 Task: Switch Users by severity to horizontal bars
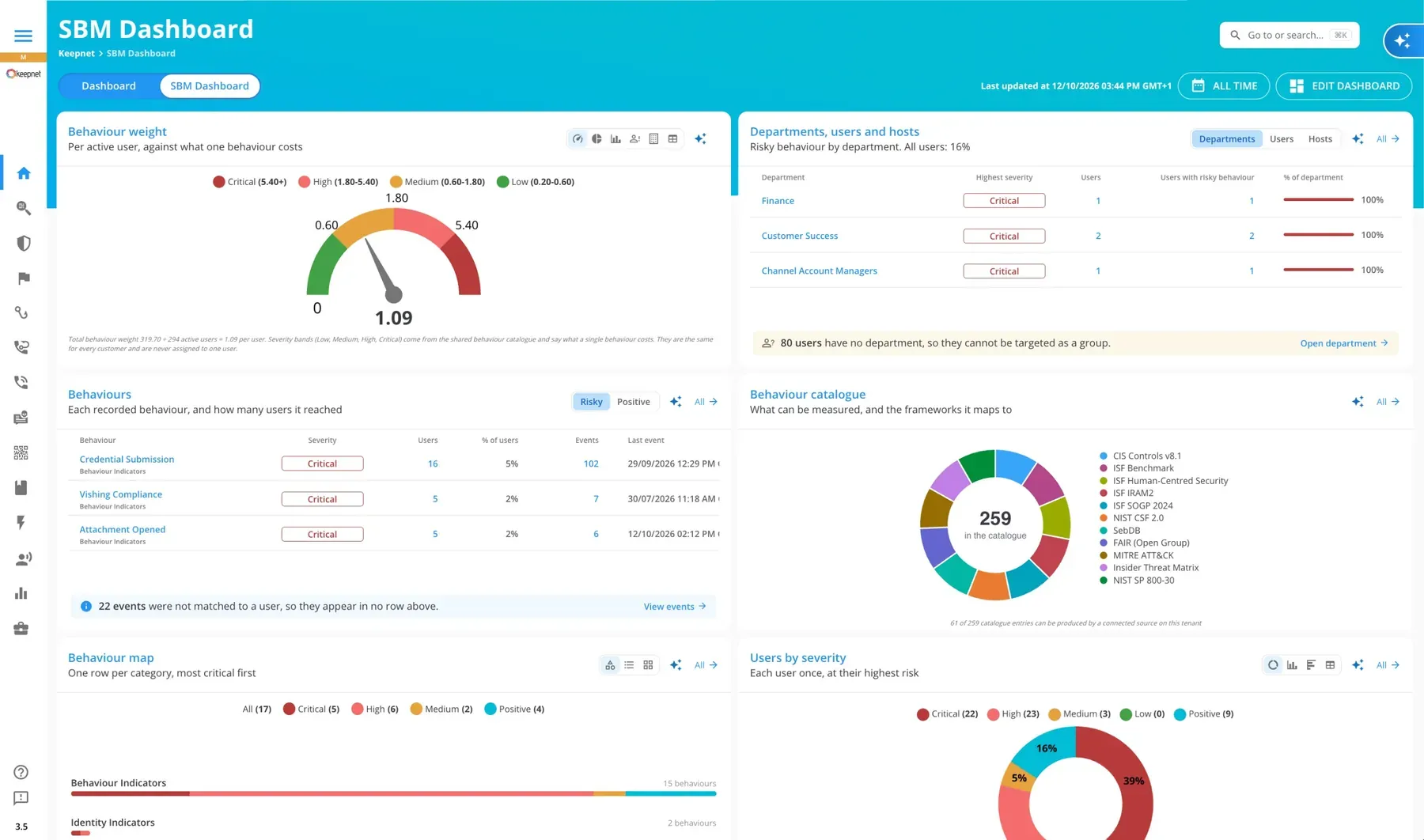coord(1311,665)
